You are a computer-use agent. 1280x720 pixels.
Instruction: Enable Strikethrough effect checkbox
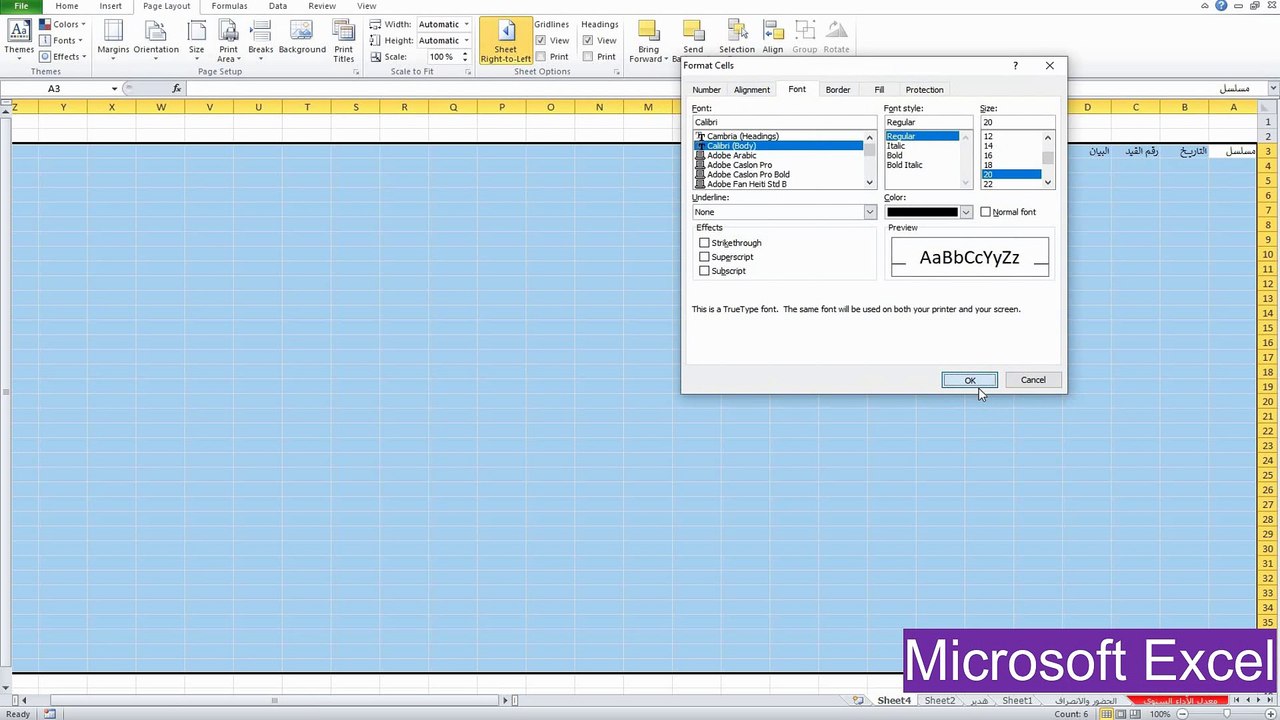tap(704, 243)
